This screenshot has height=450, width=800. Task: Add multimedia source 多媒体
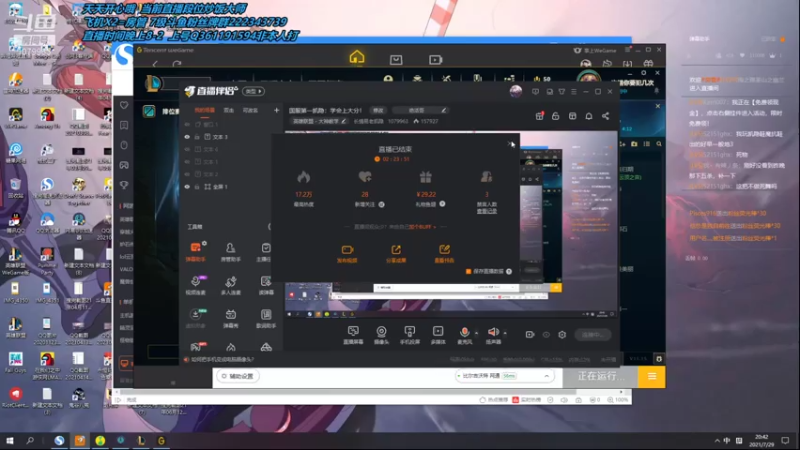[x=438, y=335]
